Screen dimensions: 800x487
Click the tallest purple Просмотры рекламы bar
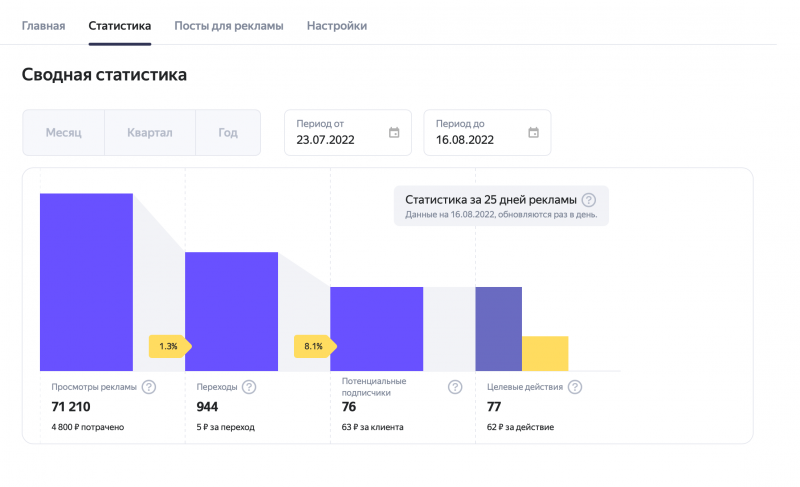point(86,282)
